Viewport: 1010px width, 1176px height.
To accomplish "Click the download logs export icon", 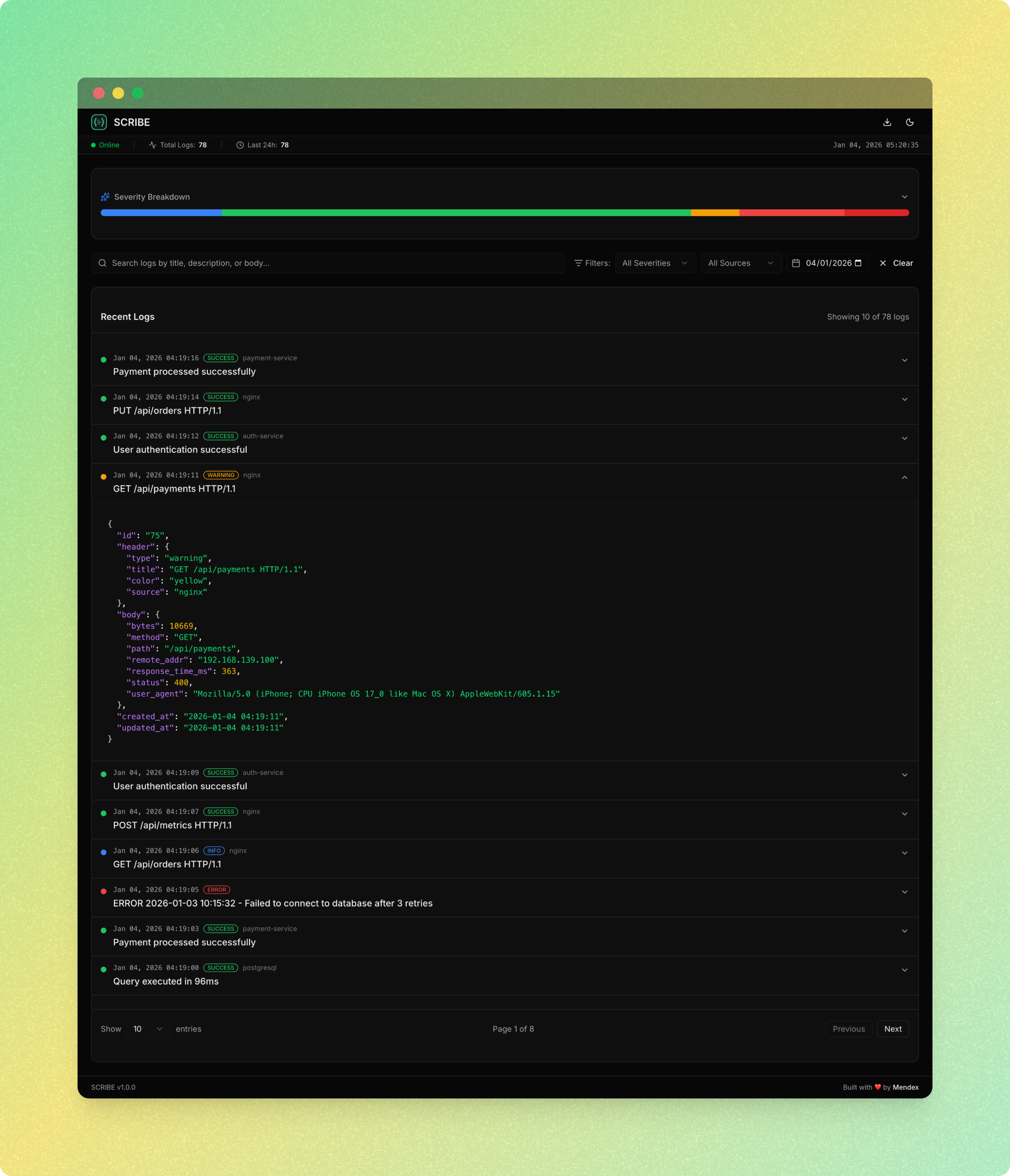I will [887, 122].
